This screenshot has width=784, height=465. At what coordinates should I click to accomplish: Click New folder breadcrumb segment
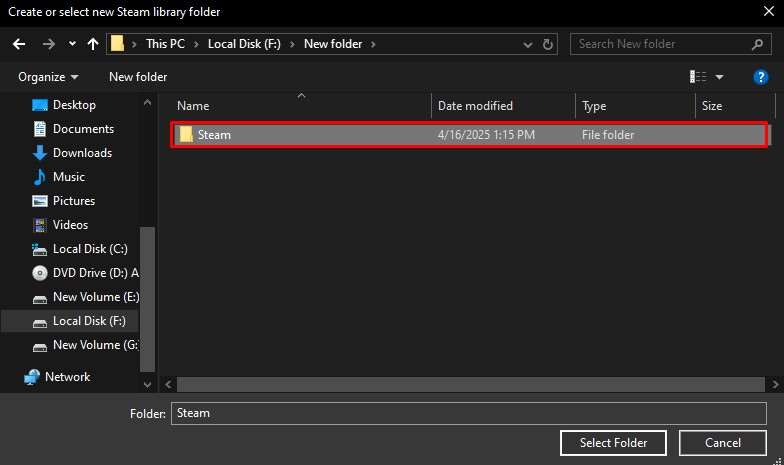333,44
